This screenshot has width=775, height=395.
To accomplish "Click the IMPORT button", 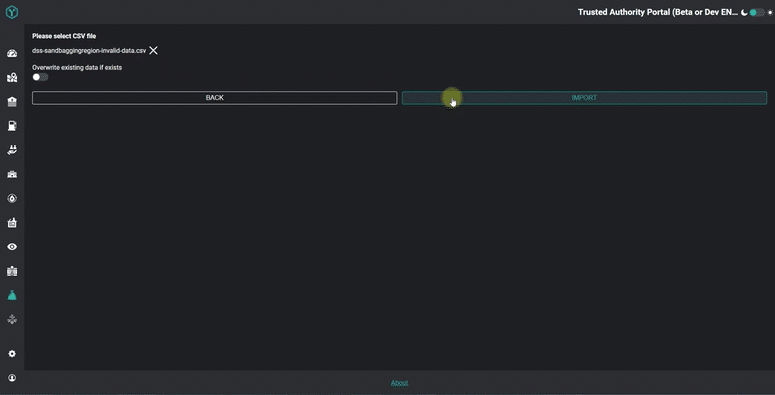I will coord(584,98).
